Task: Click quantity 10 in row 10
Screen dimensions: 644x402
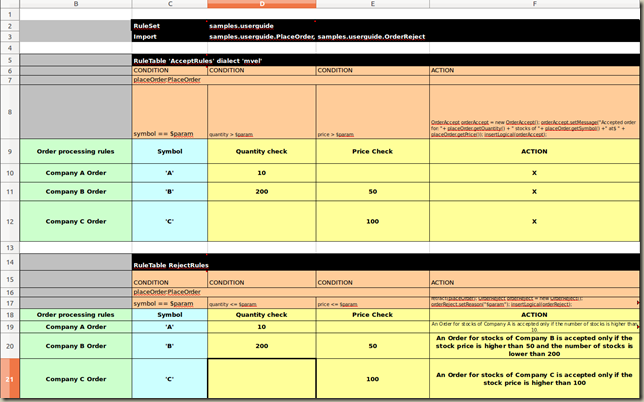Action: (x=262, y=173)
